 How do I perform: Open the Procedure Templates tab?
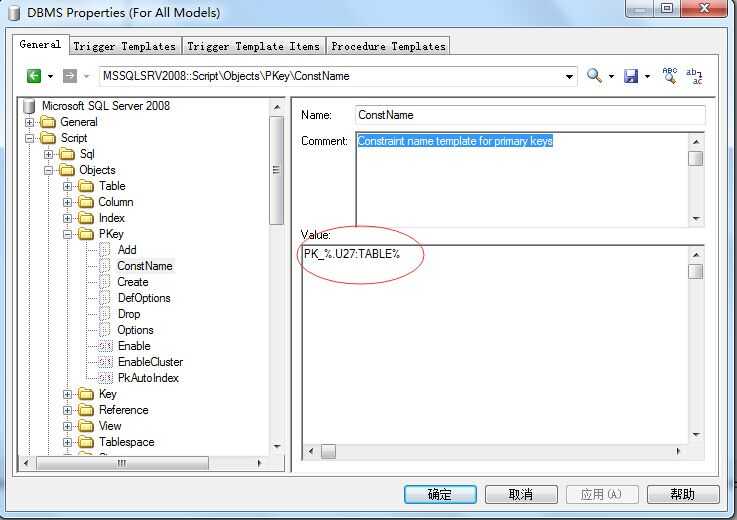388,47
